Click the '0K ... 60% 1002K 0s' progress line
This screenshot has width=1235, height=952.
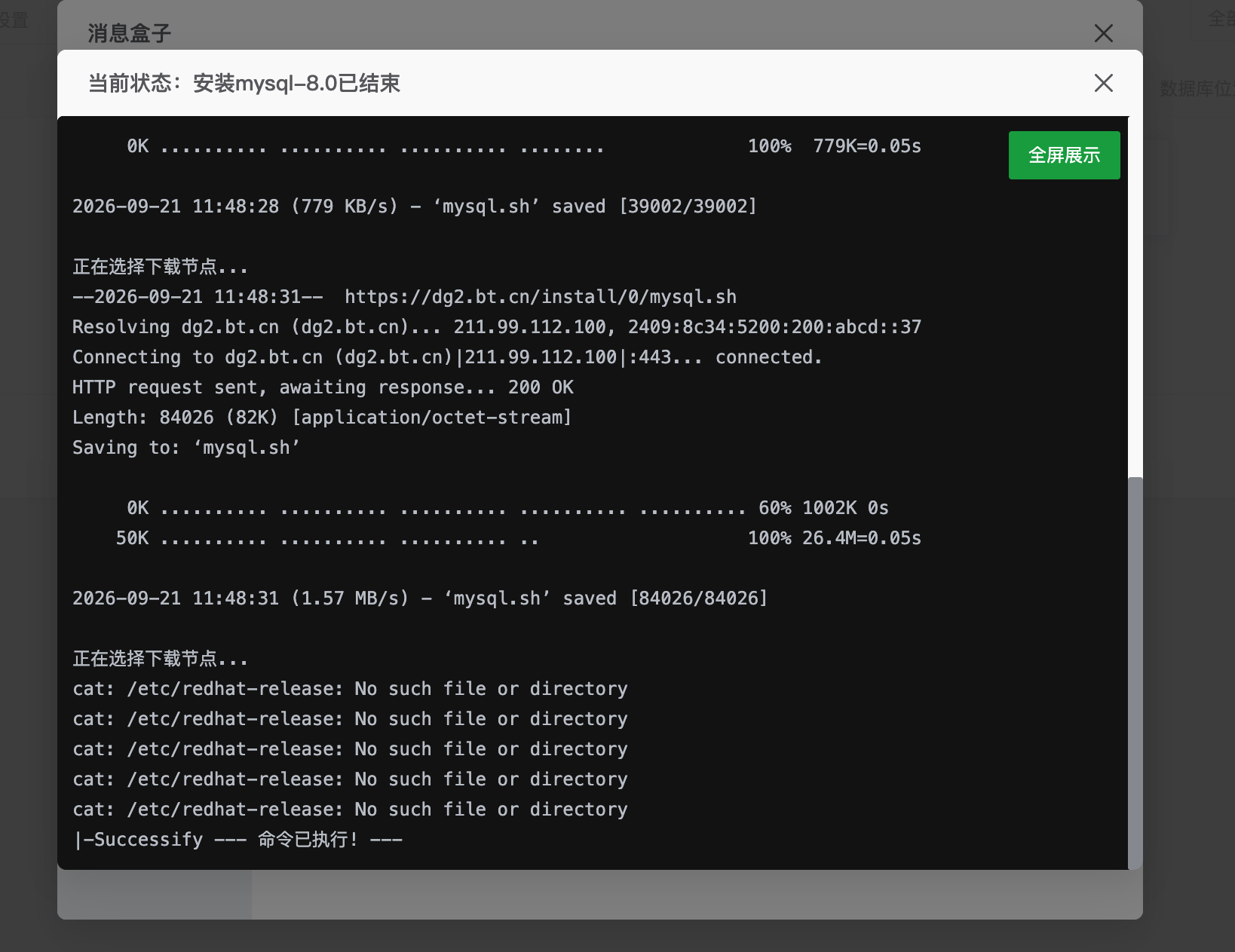[x=507, y=508]
